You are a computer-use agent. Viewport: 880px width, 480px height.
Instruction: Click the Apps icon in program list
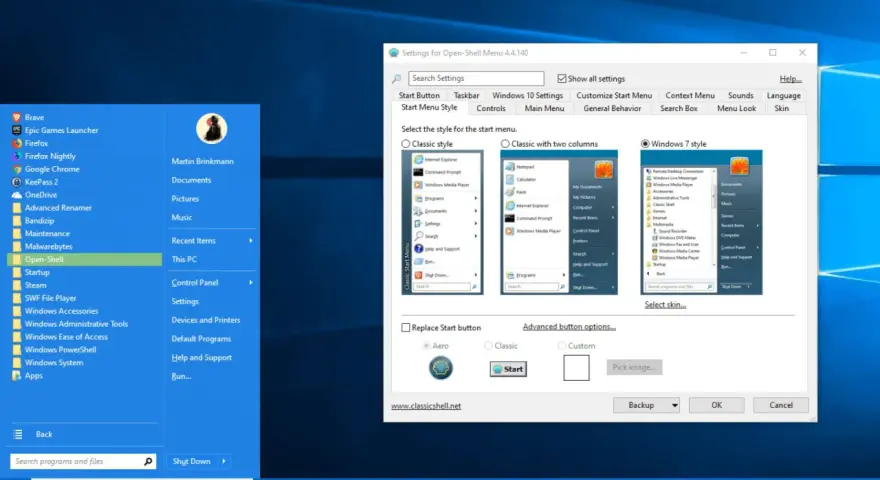(17, 376)
